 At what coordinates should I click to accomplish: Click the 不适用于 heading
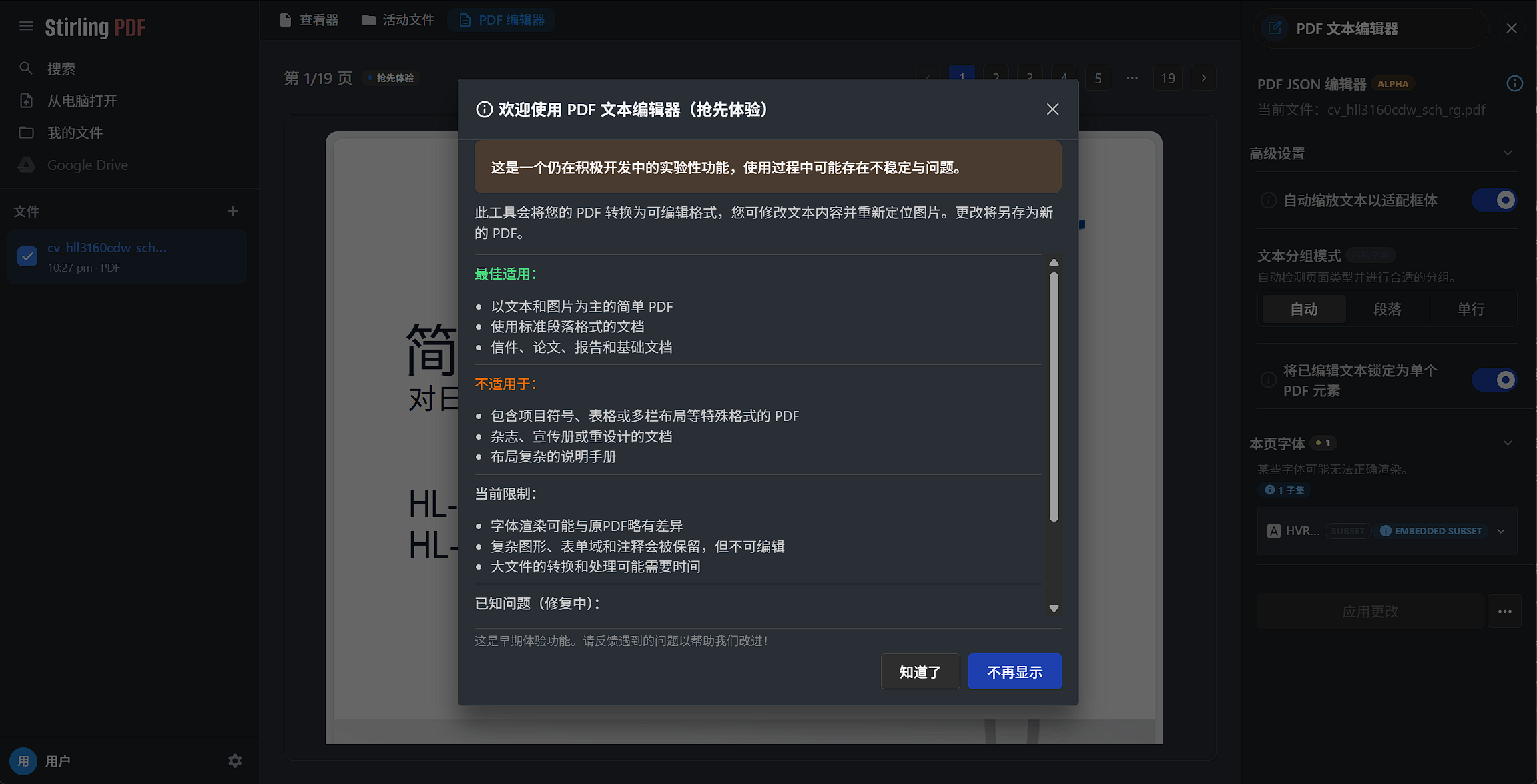click(505, 384)
